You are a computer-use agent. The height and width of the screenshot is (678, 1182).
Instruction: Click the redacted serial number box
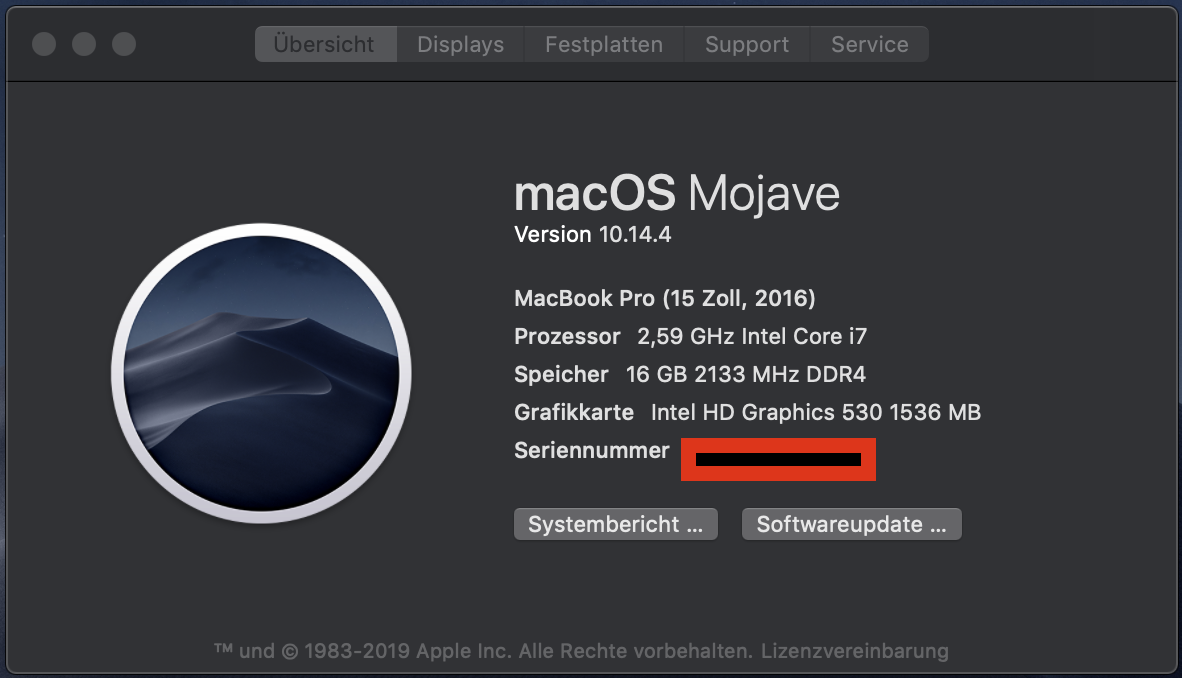coord(778,459)
